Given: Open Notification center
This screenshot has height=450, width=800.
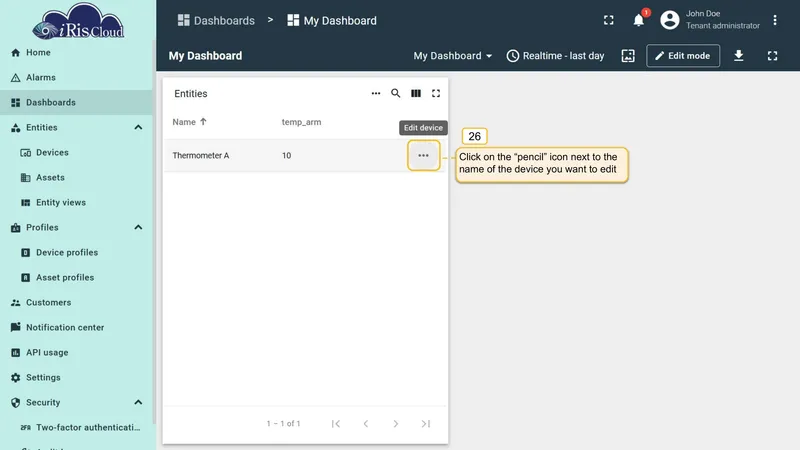Looking at the screenshot, I should 77,328.
